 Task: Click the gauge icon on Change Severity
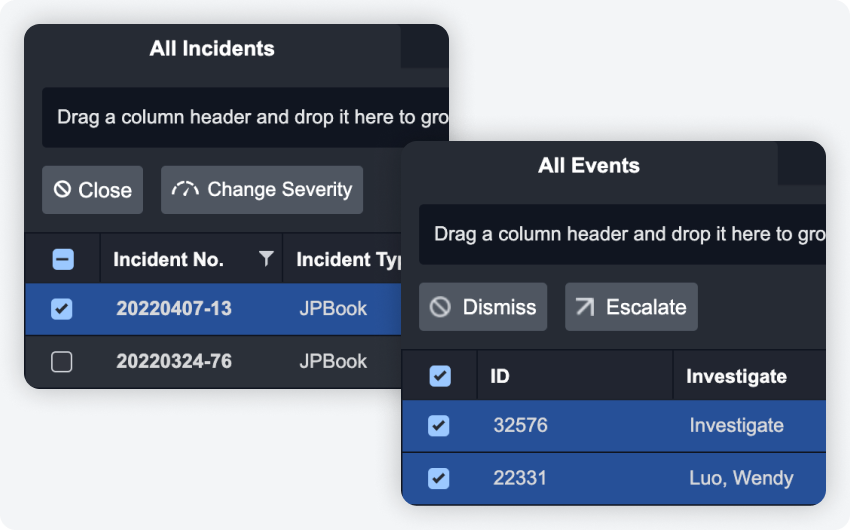click(185, 190)
